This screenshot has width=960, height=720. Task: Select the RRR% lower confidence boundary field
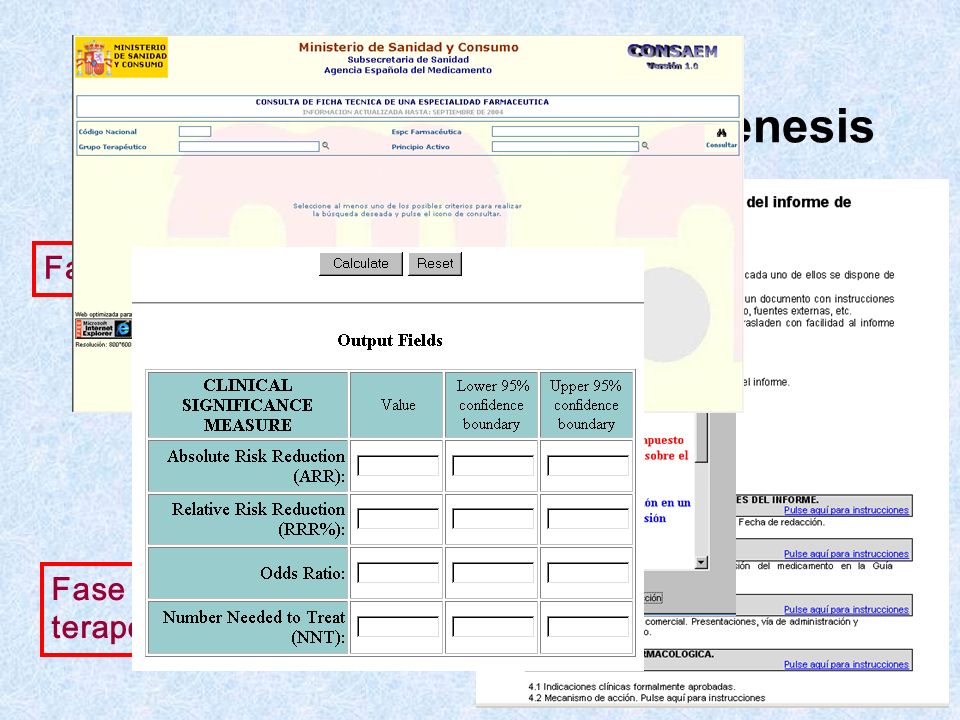(493, 519)
